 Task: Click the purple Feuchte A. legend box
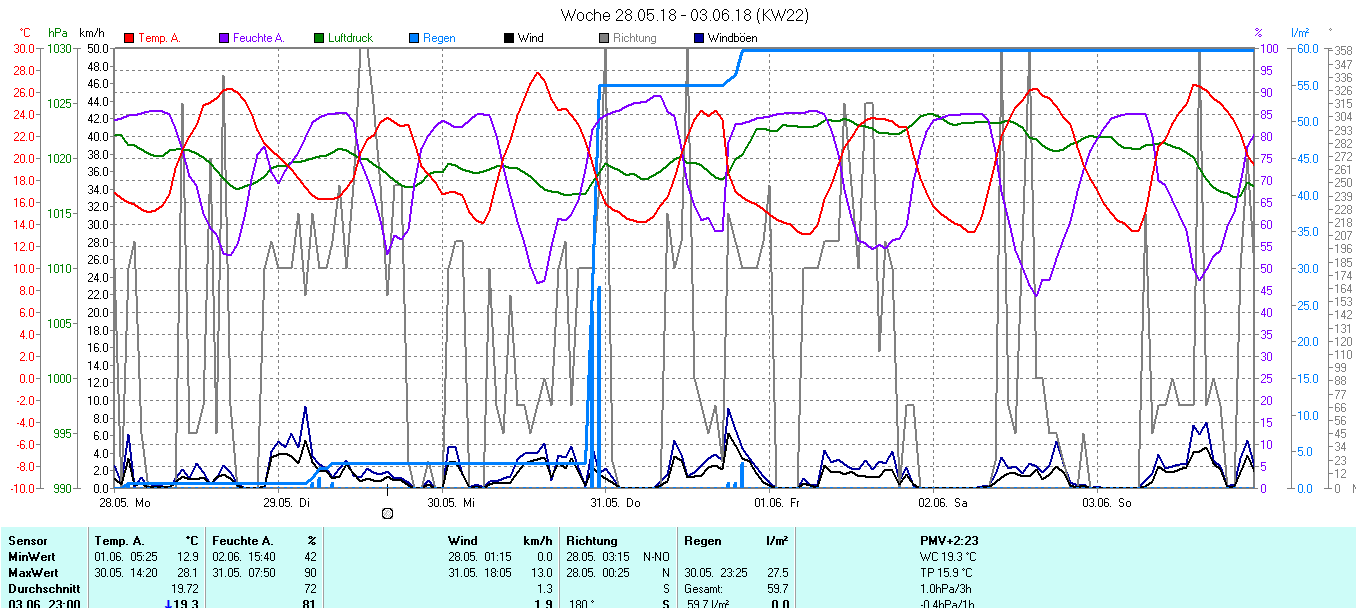[224, 38]
